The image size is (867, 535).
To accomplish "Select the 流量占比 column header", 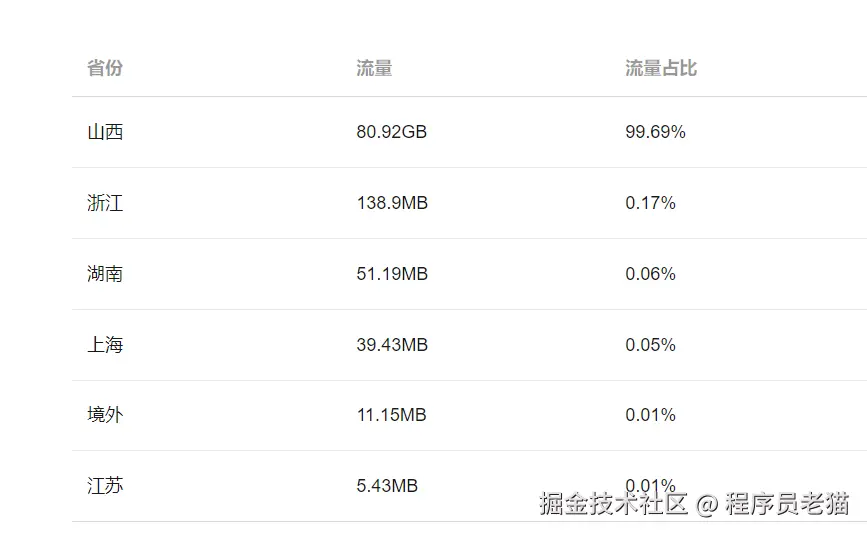I will pos(661,68).
